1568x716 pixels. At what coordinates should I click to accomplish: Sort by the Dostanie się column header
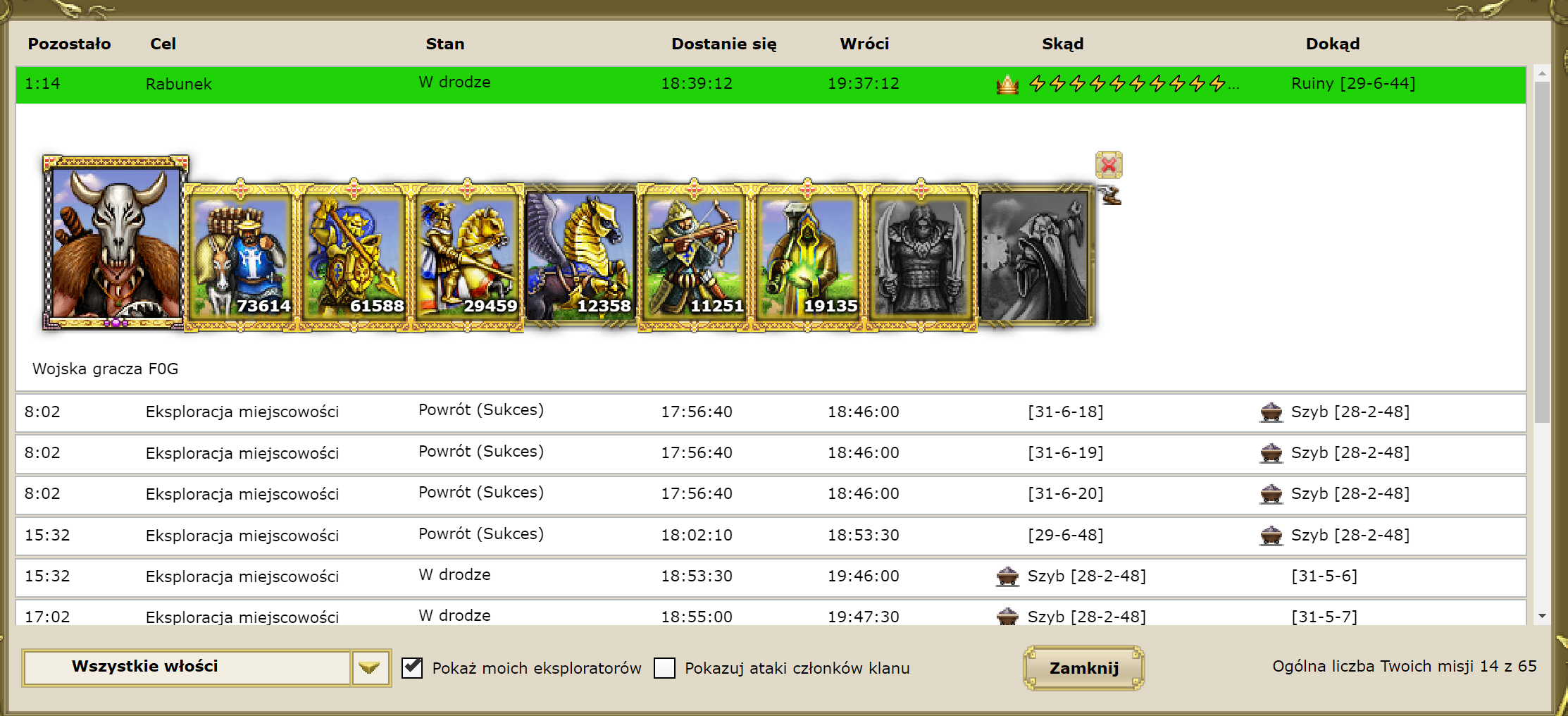tap(724, 44)
